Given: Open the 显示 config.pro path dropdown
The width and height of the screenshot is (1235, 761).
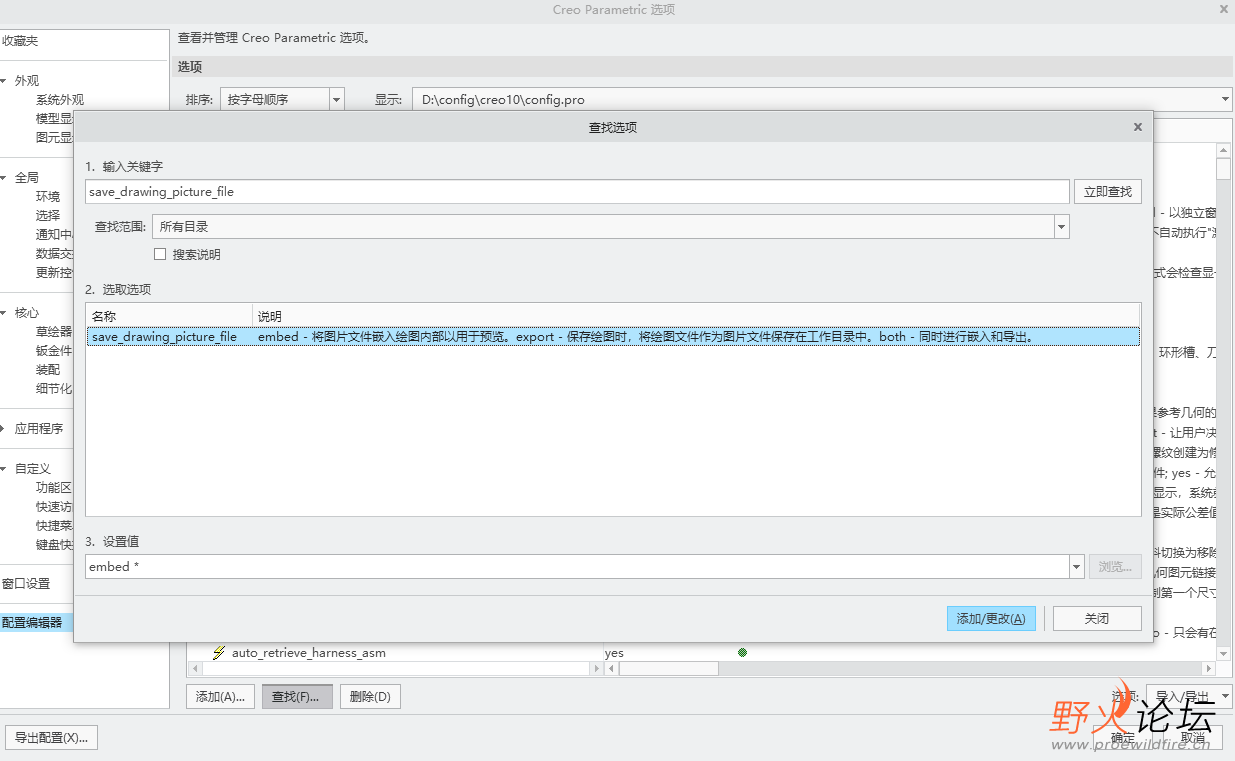Looking at the screenshot, I should [x=1225, y=100].
